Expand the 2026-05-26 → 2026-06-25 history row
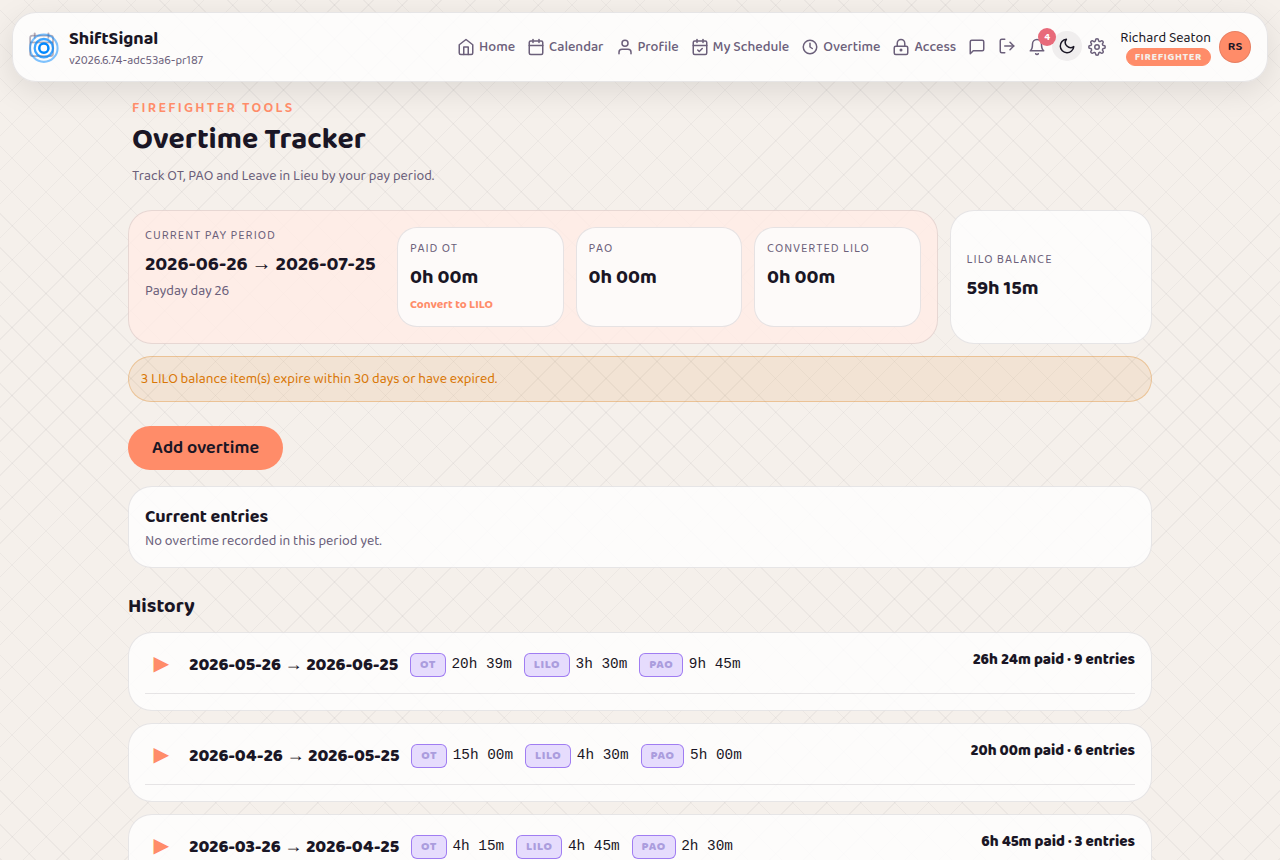Image resolution: width=1280 pixels, height=860 pixels. (x=160, y=664)
